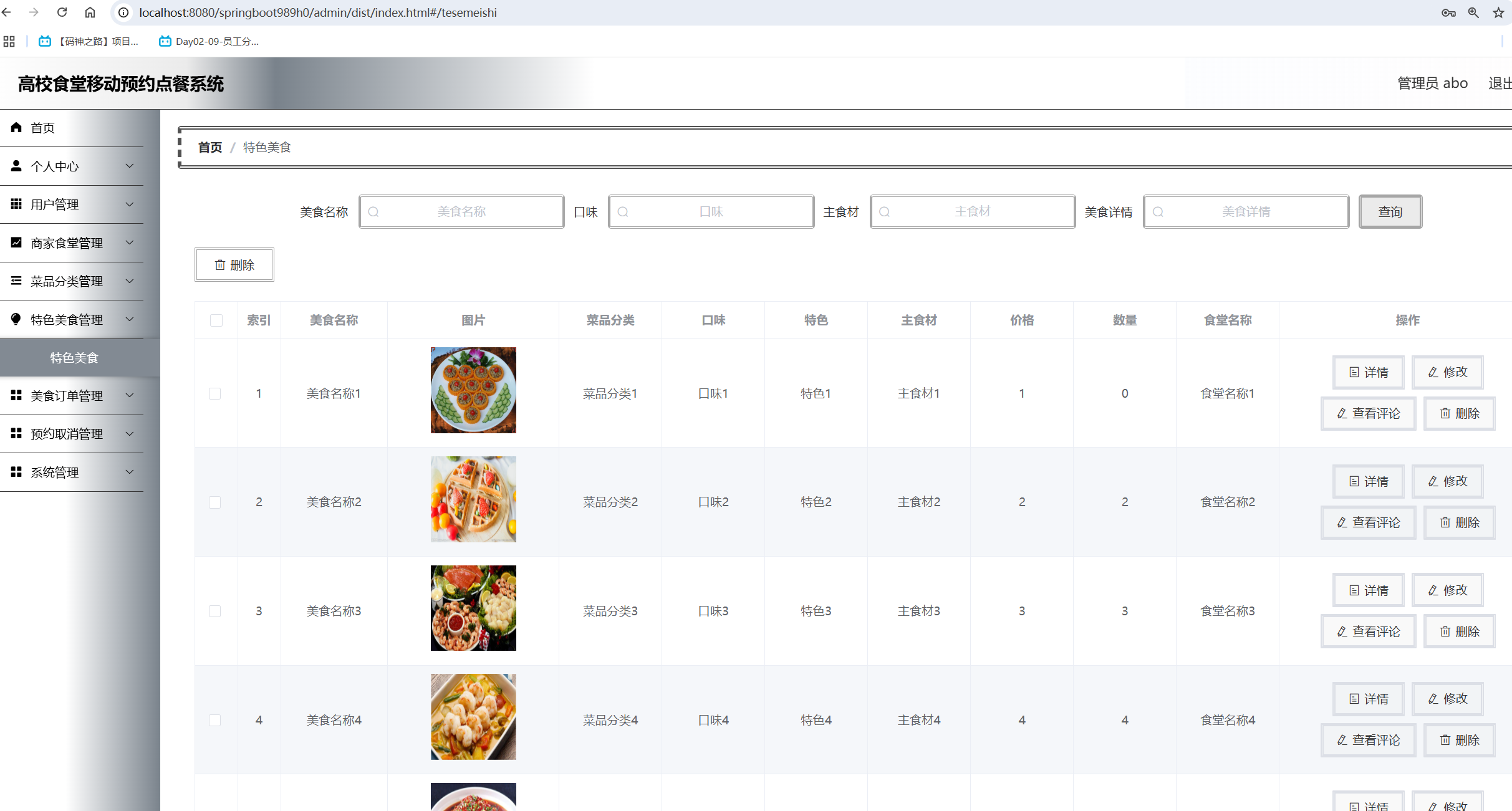The width and height of the screenshot is (1512, 811).
Task: Click the shrimp dish image for 美食名称4
Action: point(473,717)
